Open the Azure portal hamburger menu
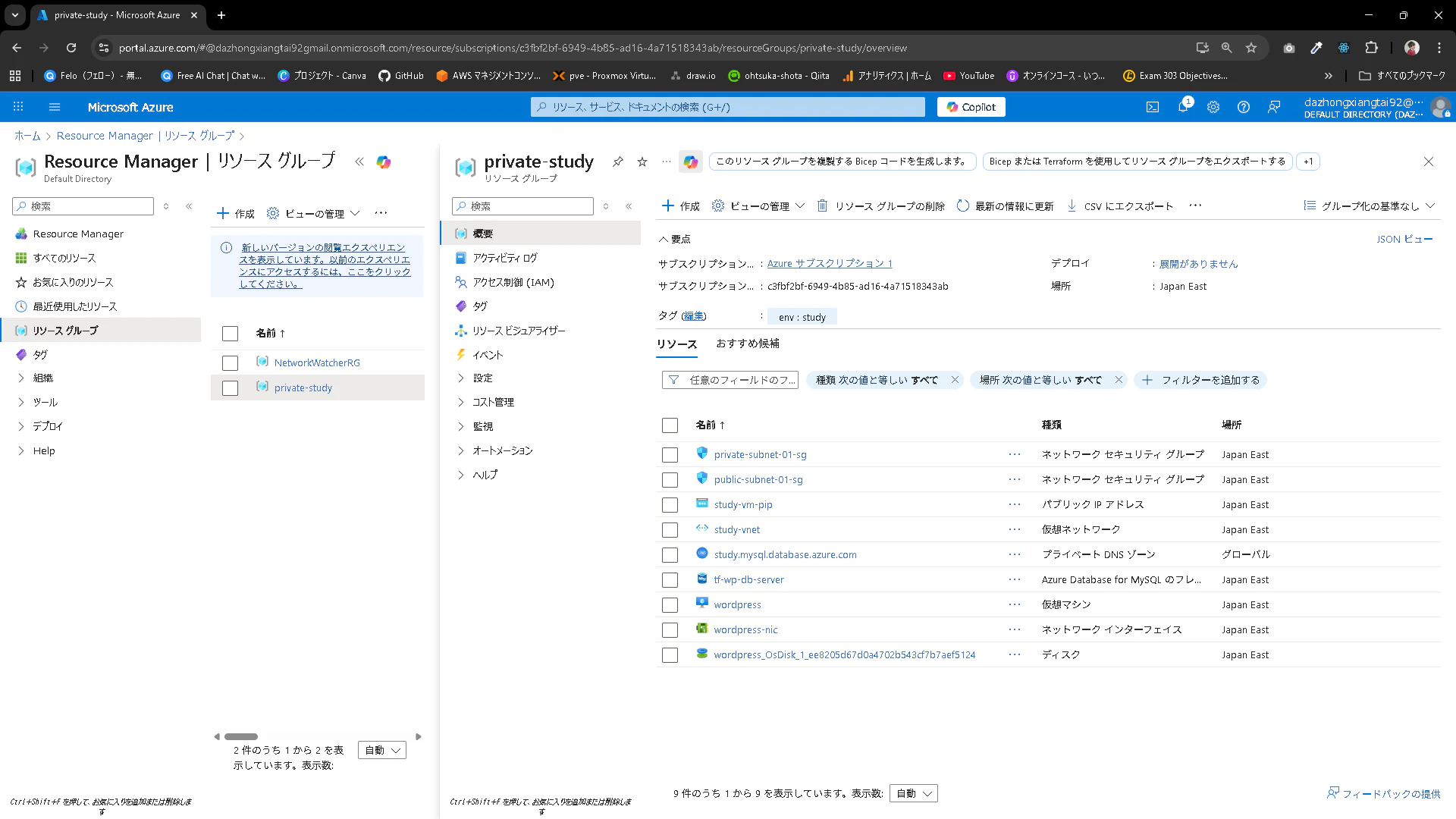This screenshot has width=1456, height=819. (x=55, y=107)
